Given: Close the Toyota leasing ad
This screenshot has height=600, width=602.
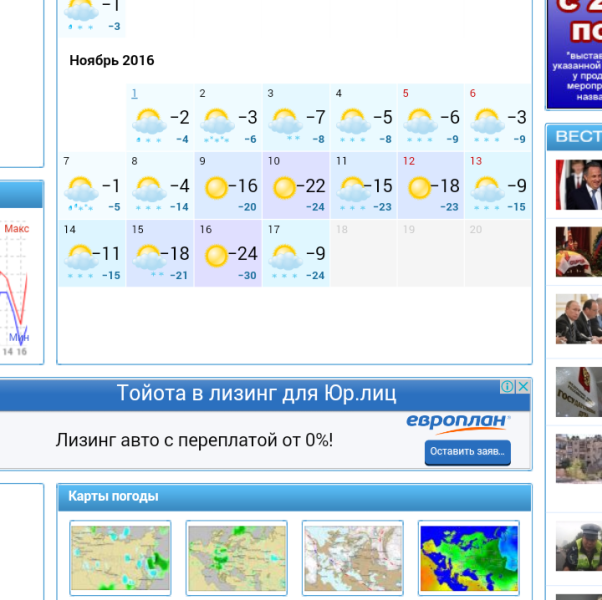Looking at the screenshot, I should point(523,387).
